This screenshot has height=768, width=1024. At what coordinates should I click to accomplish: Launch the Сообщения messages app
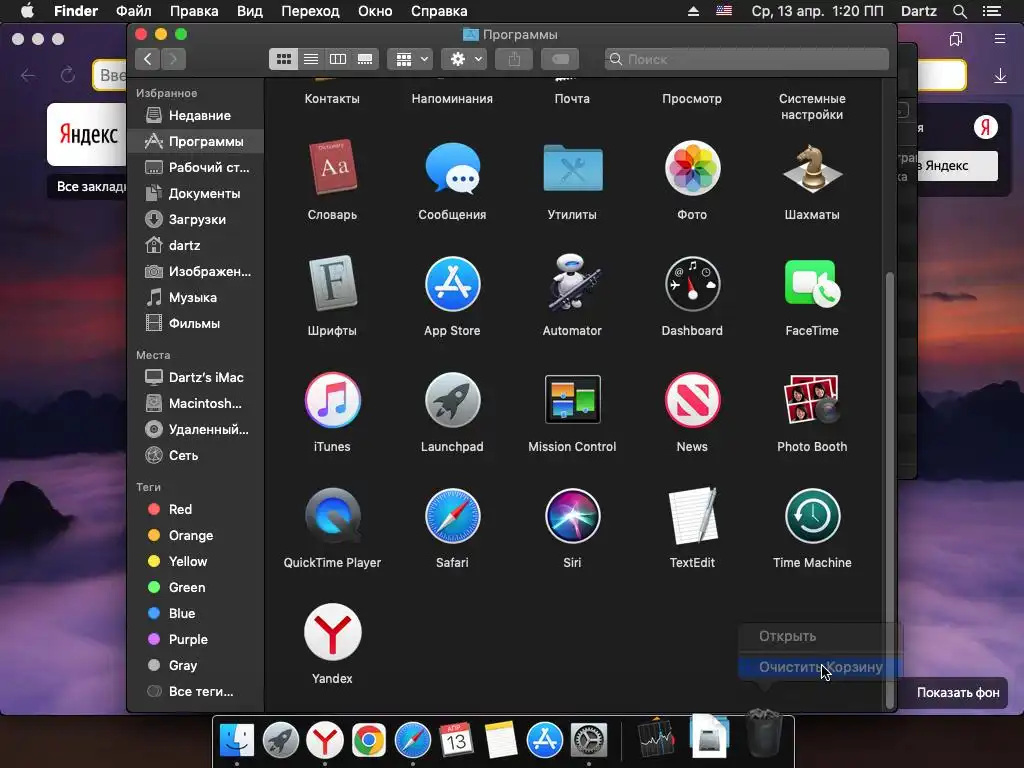pyautogui.click(x=452, y=168)
